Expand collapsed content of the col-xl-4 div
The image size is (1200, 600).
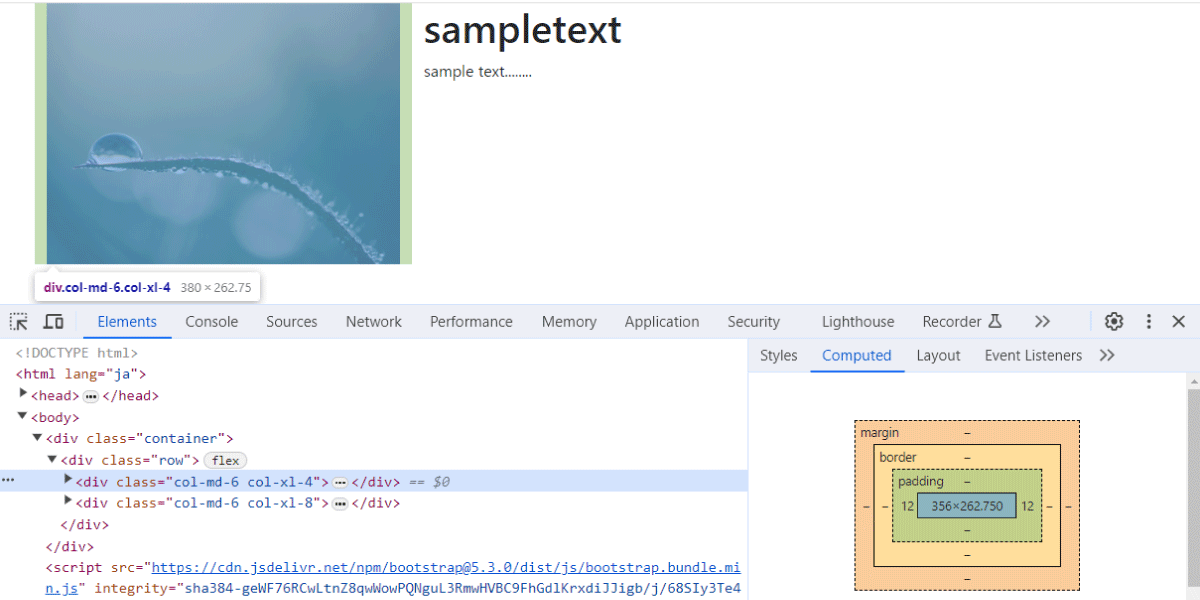[x=341, y=482]
